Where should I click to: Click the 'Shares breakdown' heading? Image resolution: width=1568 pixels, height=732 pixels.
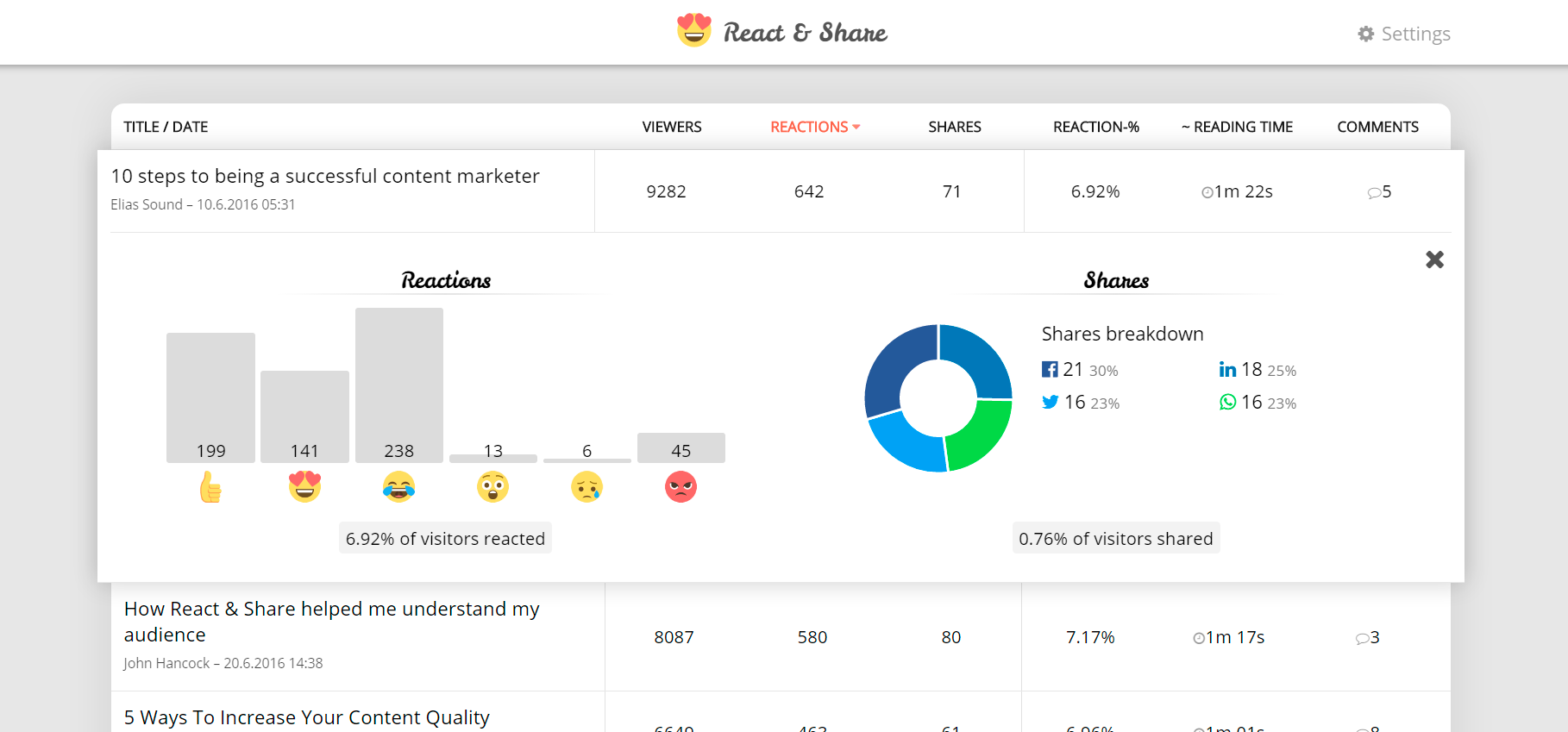pos(1122,334)
